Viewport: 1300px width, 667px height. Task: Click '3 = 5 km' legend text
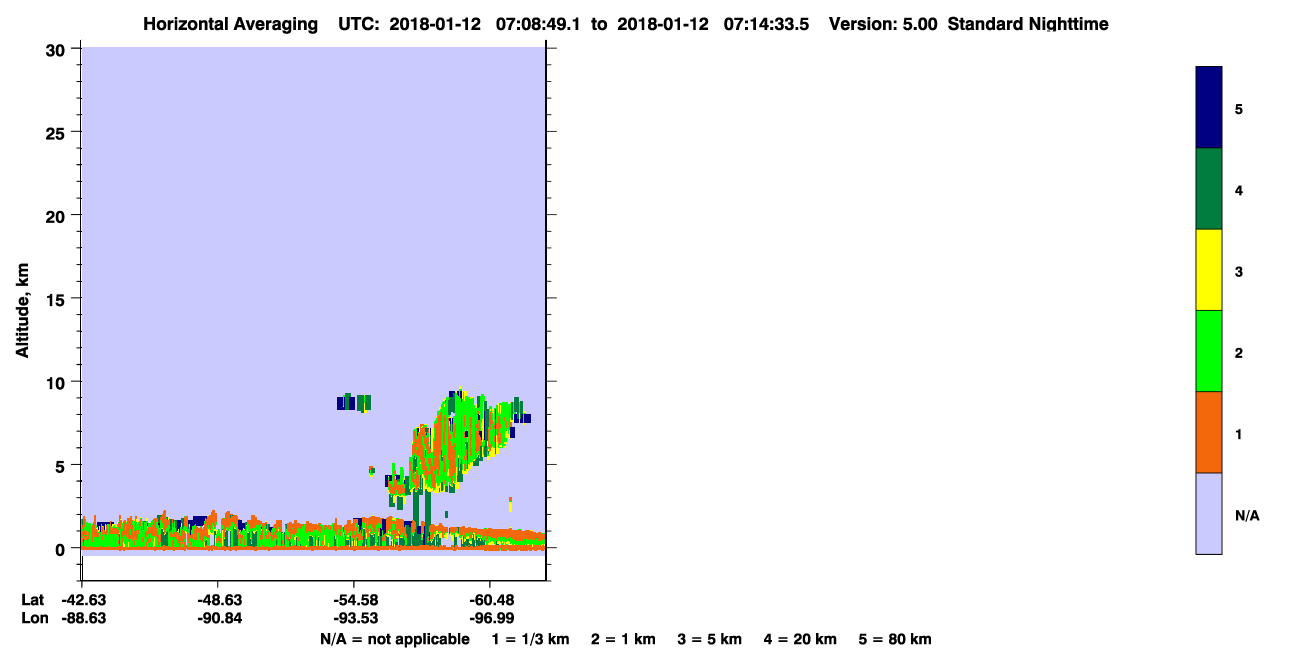pyautogui.click(x=710, y=639)
